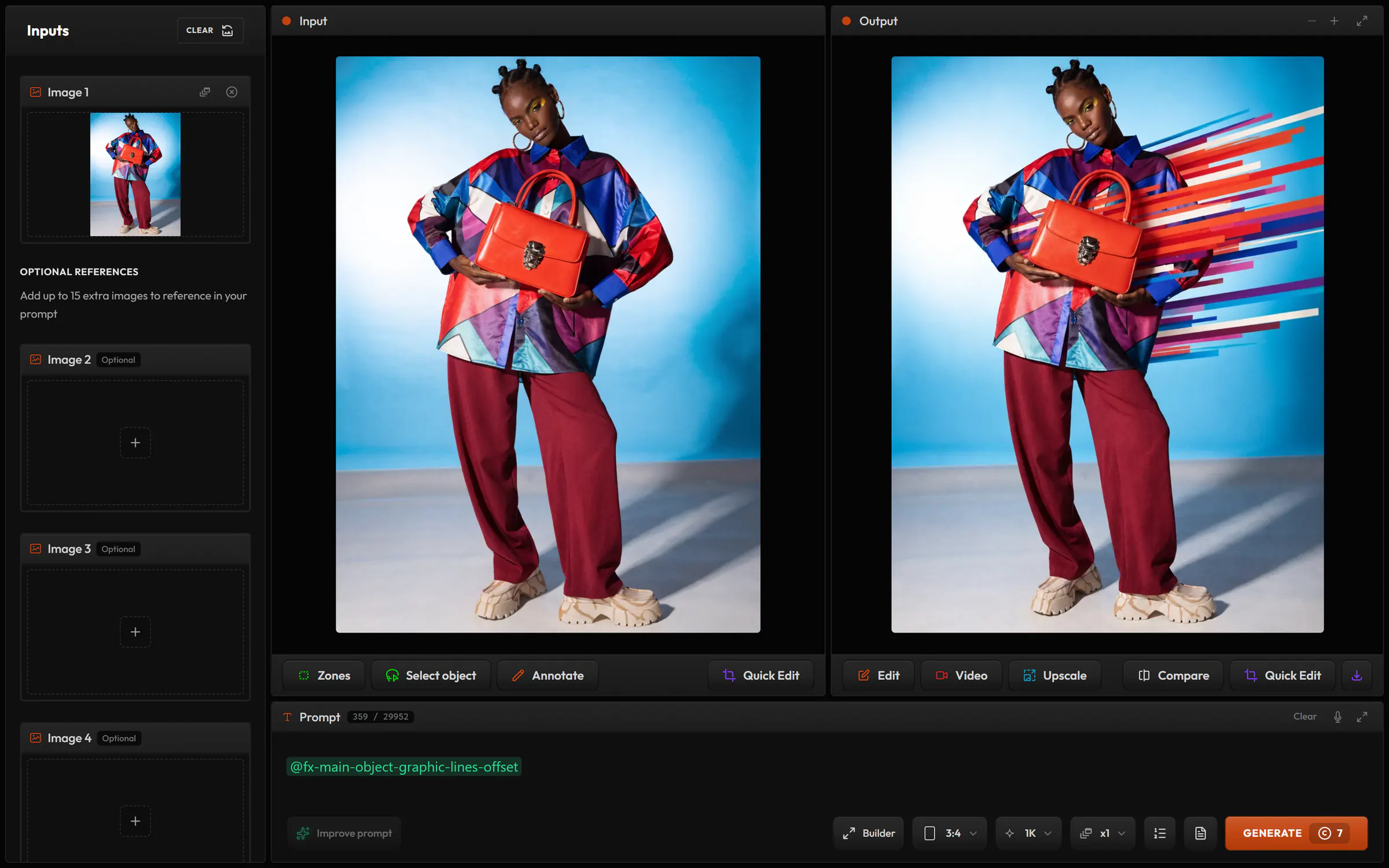Remove Image 1 with the X icon
The height and width of the screenshot is (868, 1389).
pos(231,92)
